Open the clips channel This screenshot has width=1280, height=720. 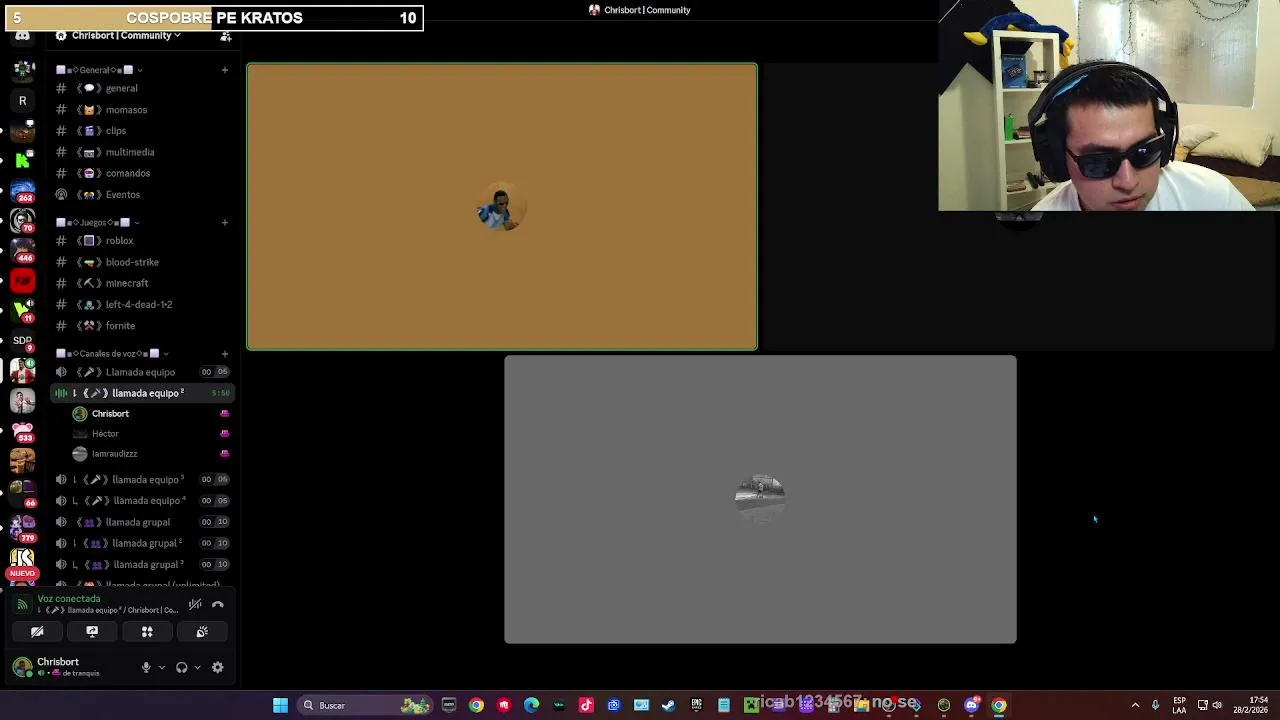tap(143, 131)
